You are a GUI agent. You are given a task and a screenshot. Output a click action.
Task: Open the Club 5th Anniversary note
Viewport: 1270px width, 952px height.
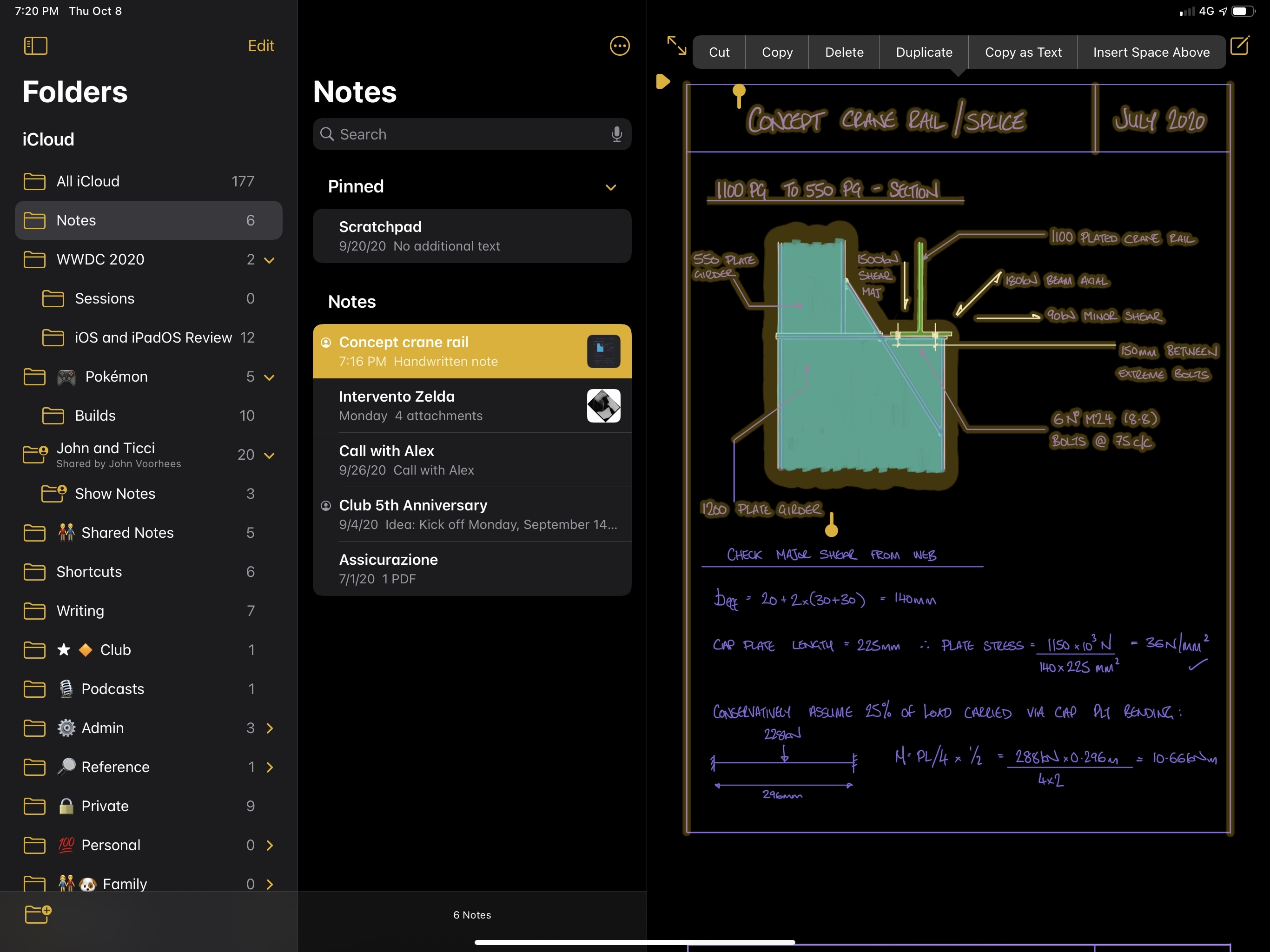point(472,515)
